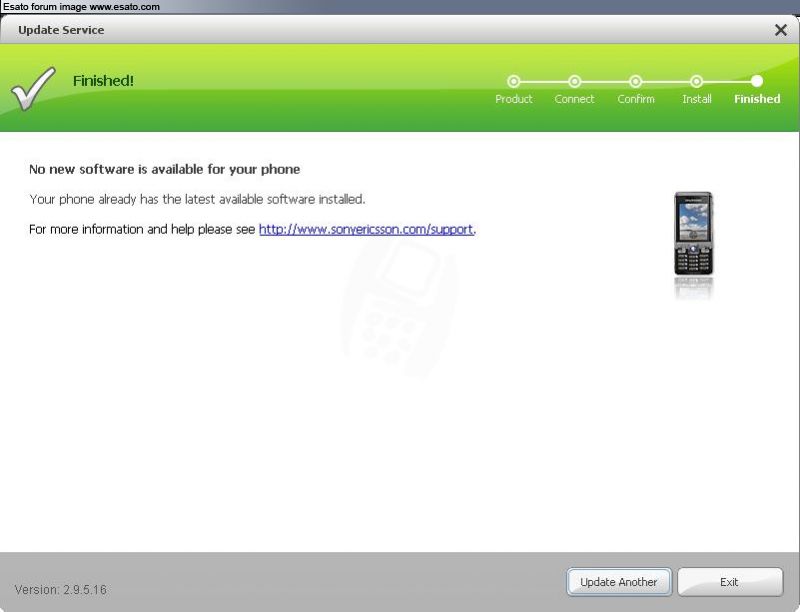This screenshot has width=800, height=612.
Task: Click the Update Another button
Action: pos(618,582)
